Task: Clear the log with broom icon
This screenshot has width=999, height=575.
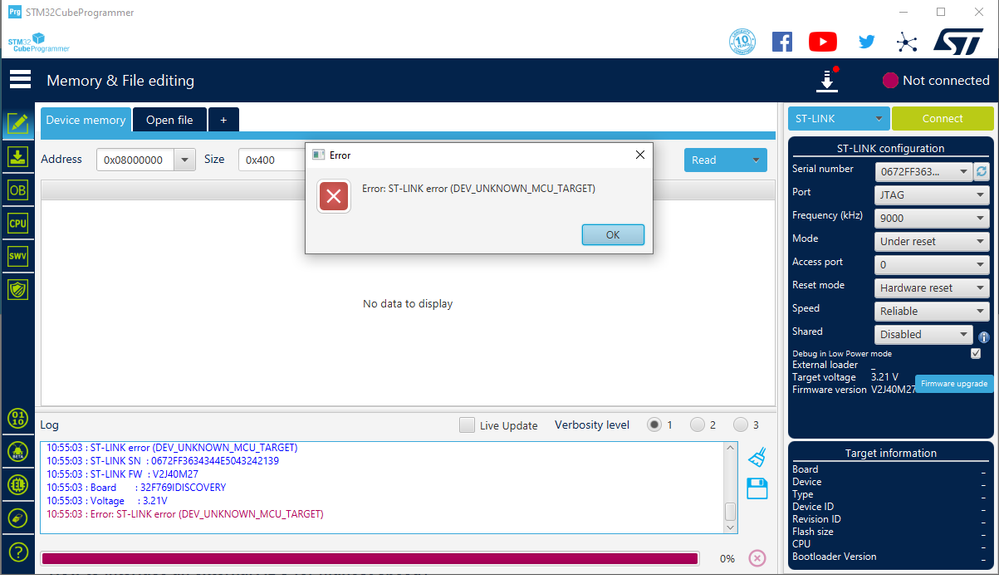Action: tap(757, 457)
